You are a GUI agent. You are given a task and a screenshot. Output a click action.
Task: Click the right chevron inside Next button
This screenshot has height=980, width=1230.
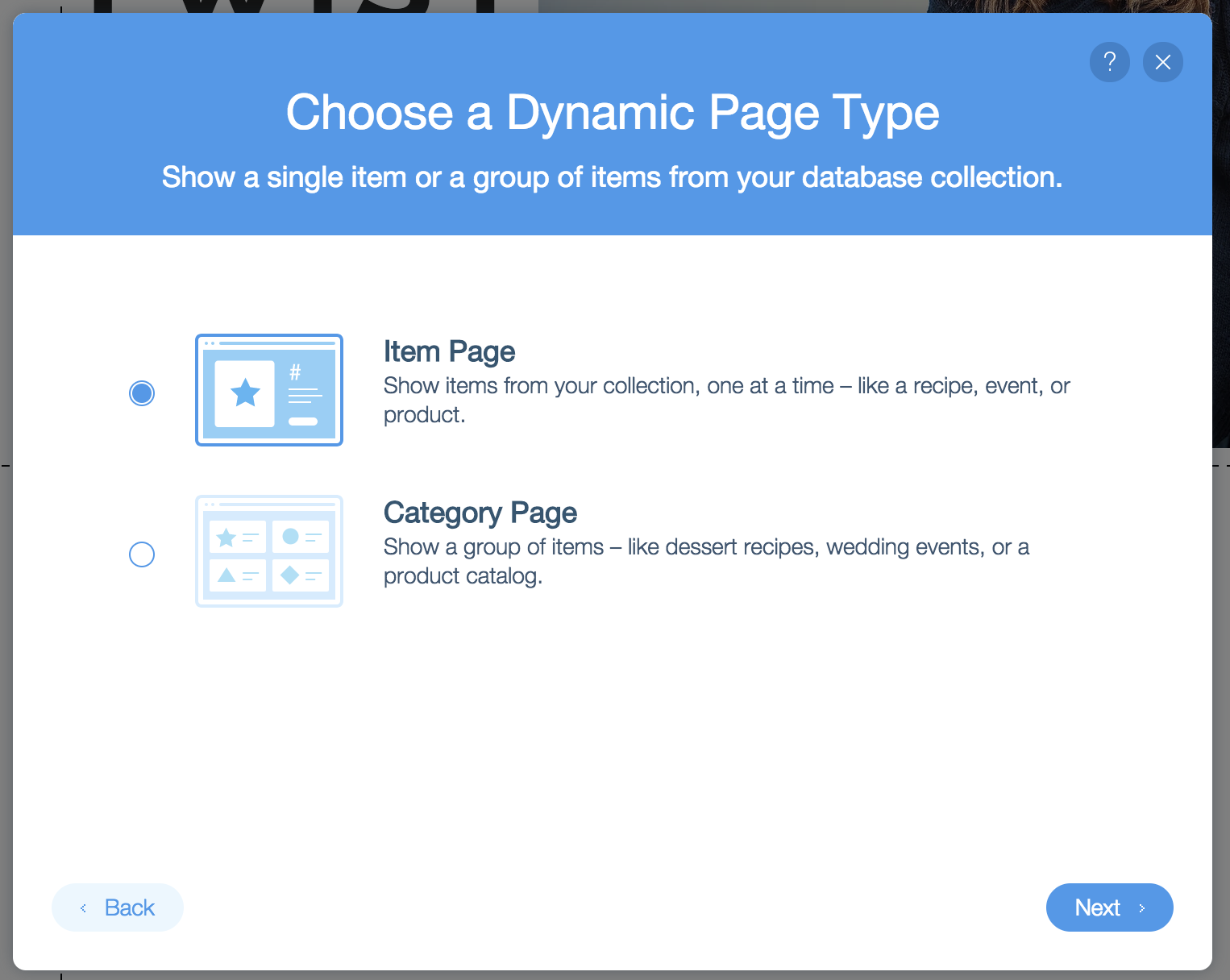(1142, 908)
